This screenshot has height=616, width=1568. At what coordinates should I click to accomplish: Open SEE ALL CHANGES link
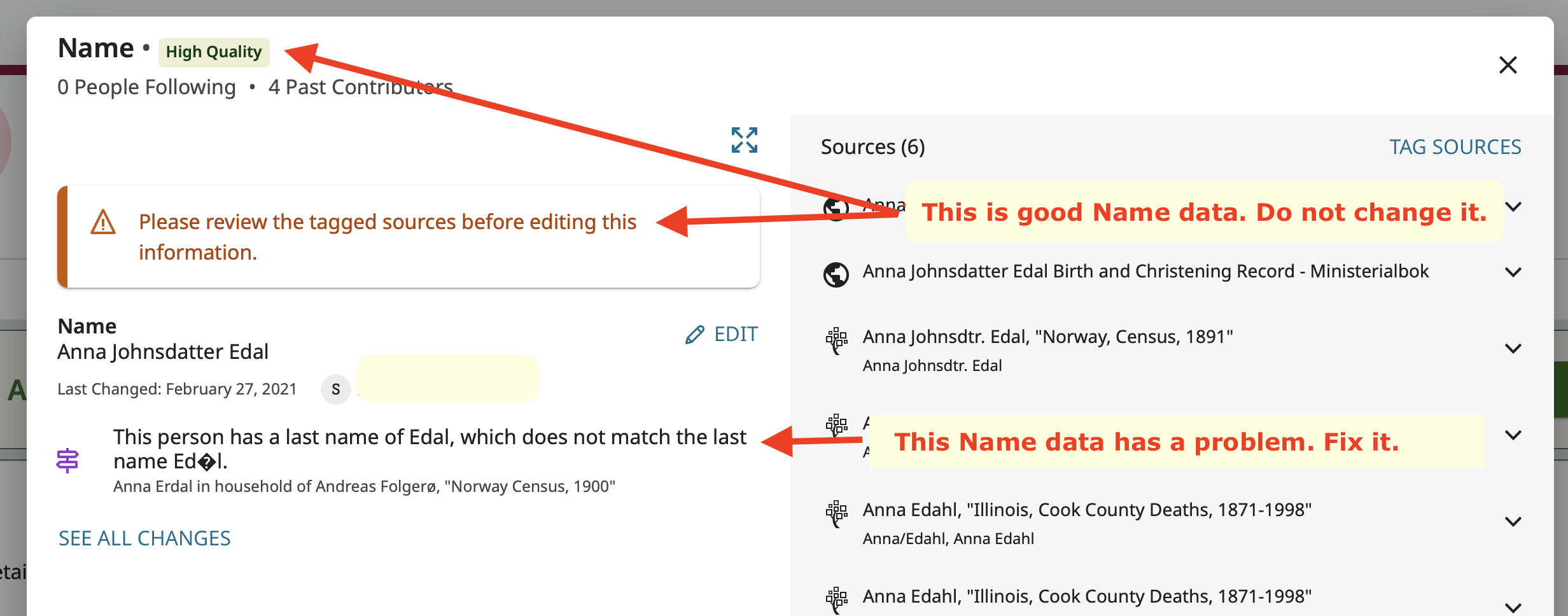tap(144, 538)
